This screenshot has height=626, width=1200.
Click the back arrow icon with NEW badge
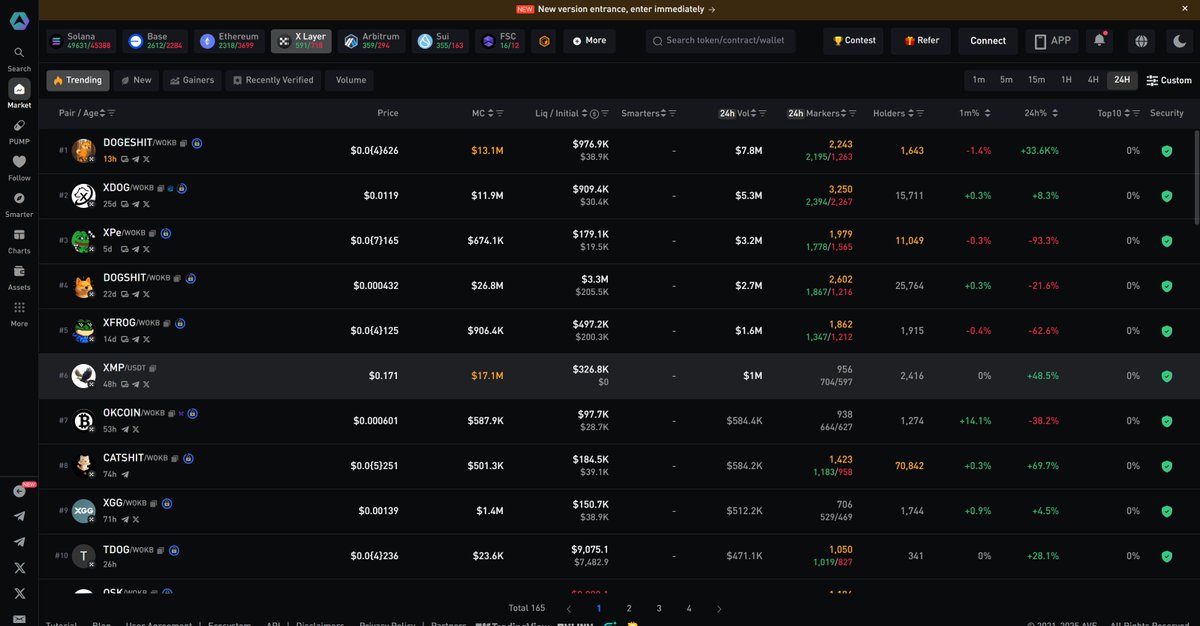point(19,491)
